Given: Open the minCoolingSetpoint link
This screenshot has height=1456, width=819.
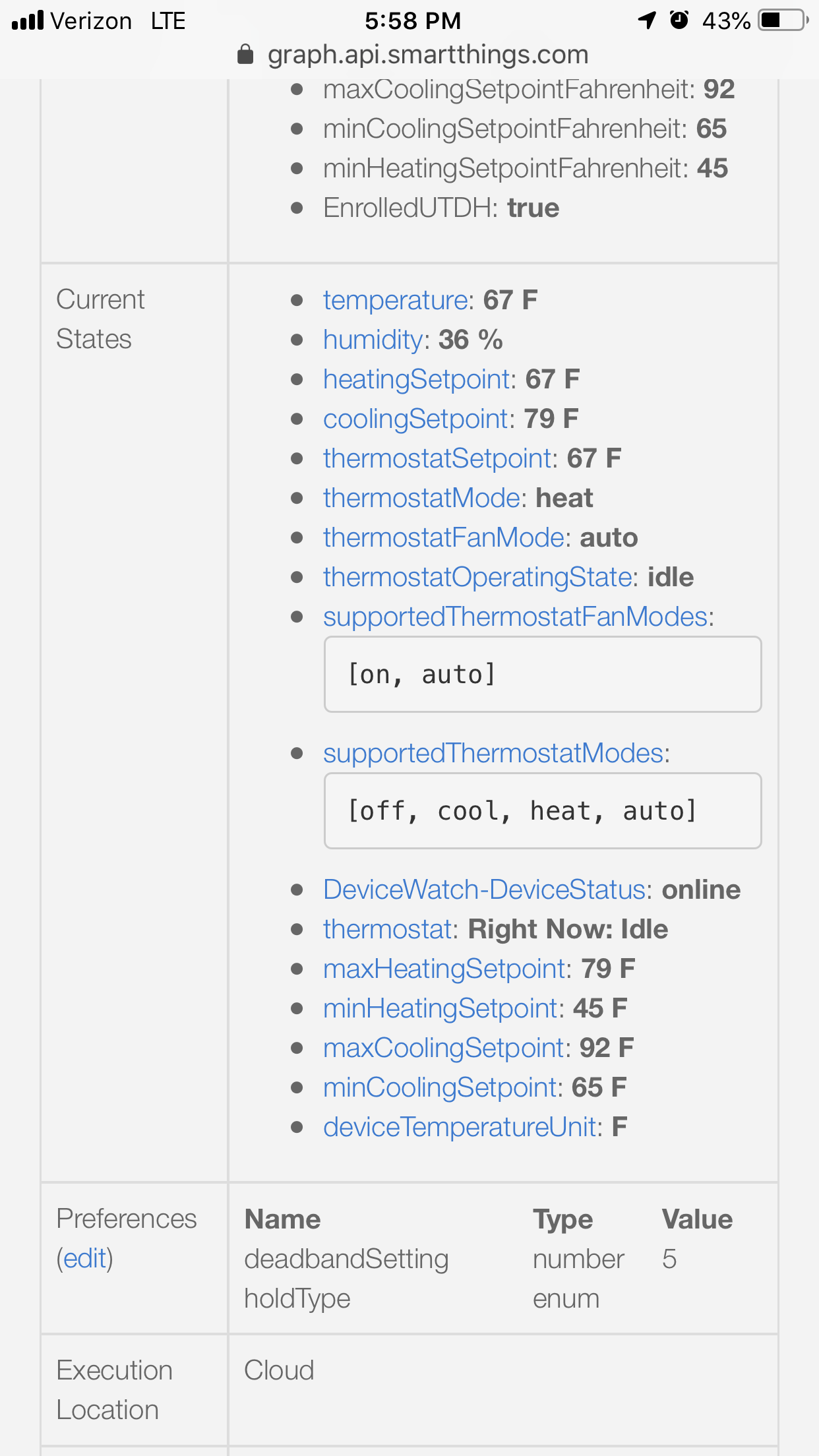Looking at the screenshot, I should (x=440, y=1087).
